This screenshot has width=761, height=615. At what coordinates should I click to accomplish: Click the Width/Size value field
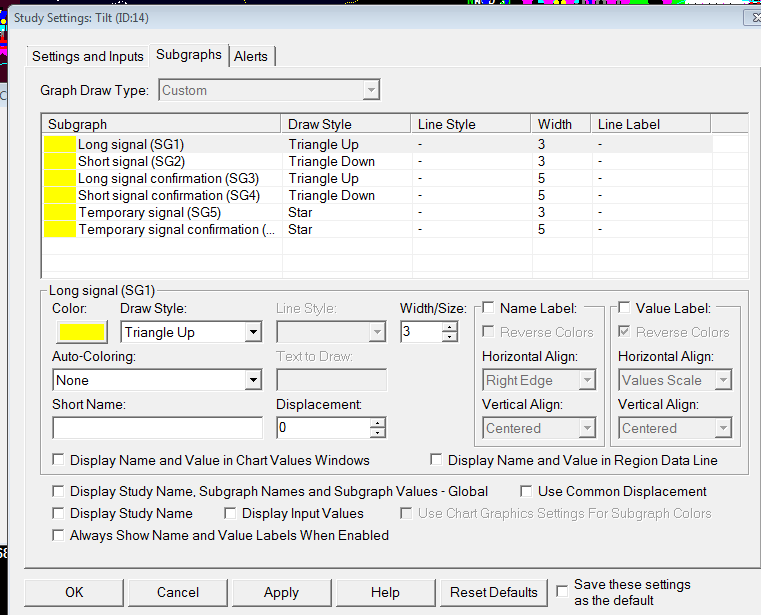pos(421,332)
